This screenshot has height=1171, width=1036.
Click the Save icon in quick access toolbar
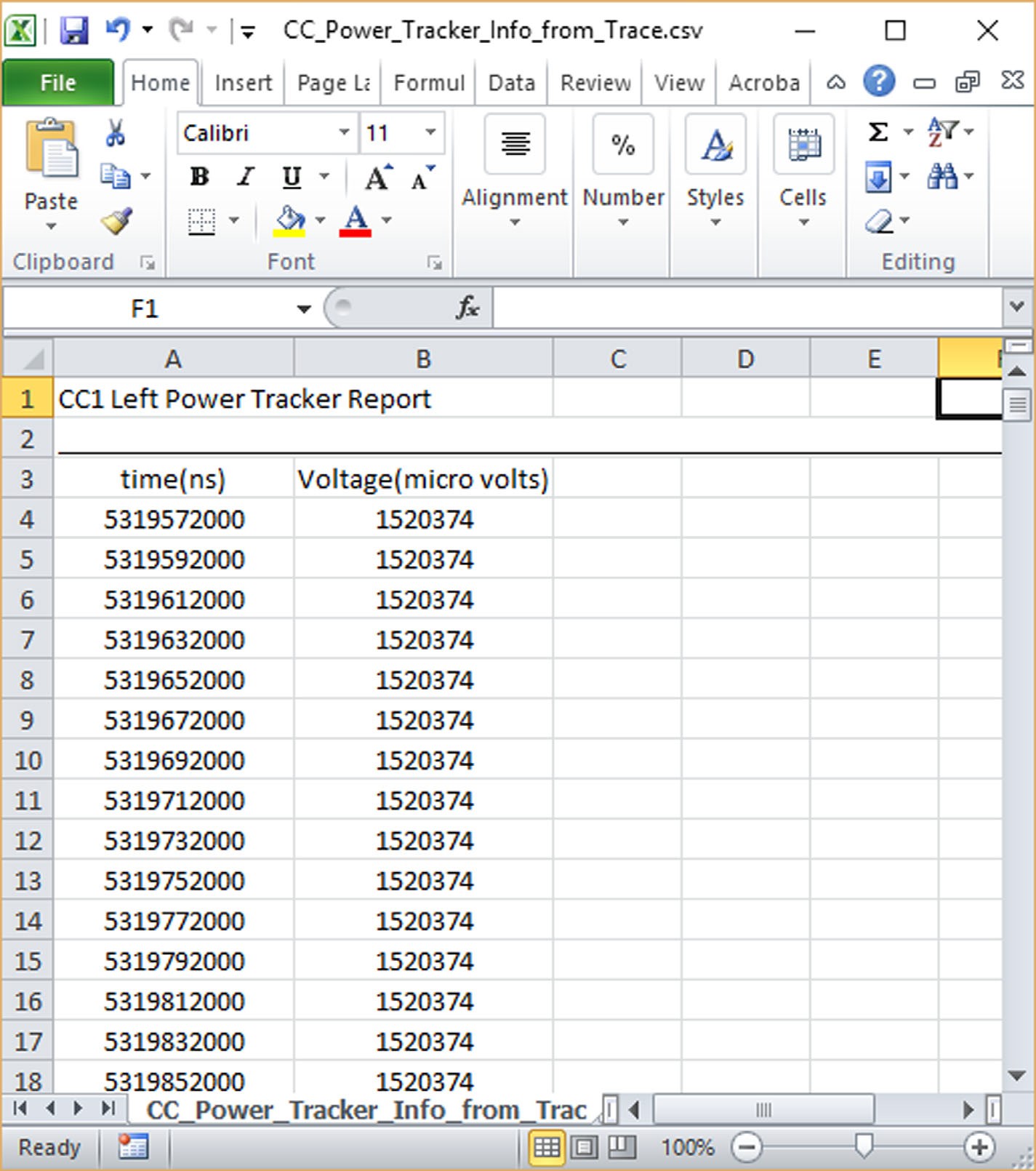click(73, 31)
